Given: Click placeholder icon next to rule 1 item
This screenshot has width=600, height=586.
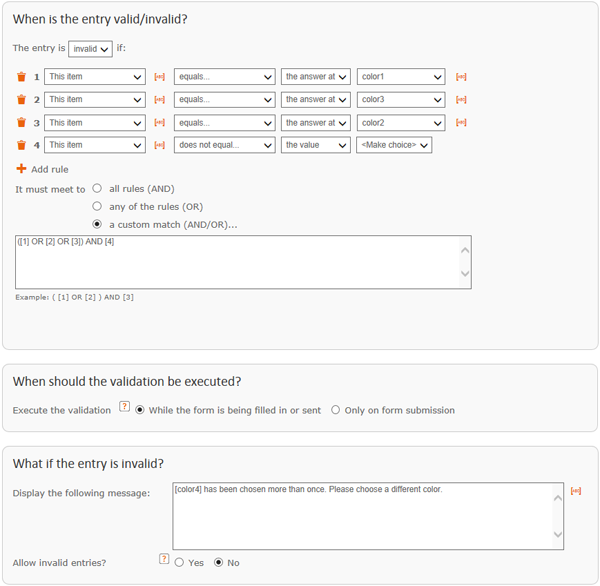Looking at the screenshot, I should coord(160,77).
